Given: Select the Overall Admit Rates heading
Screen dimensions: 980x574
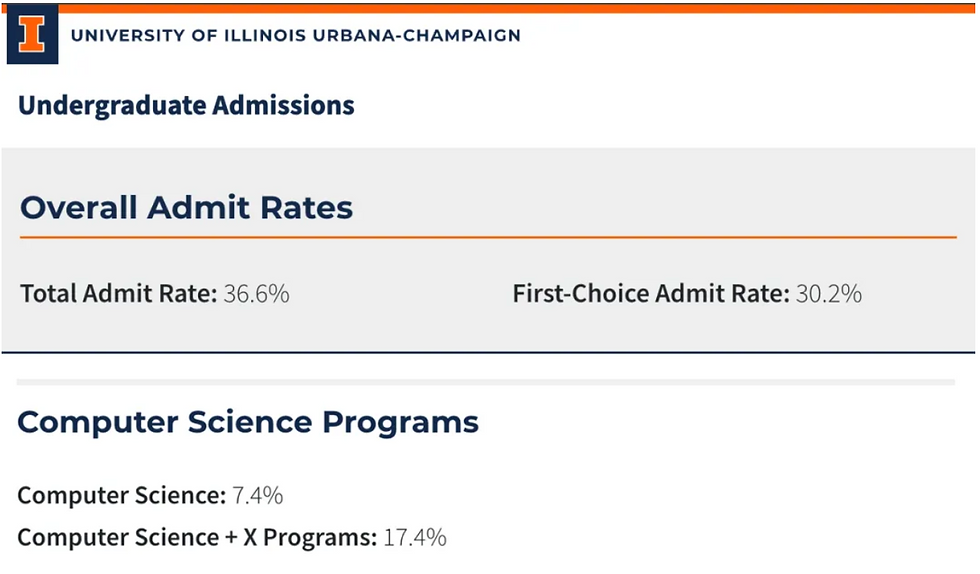Looking at the screenshot, I should 186,208.
